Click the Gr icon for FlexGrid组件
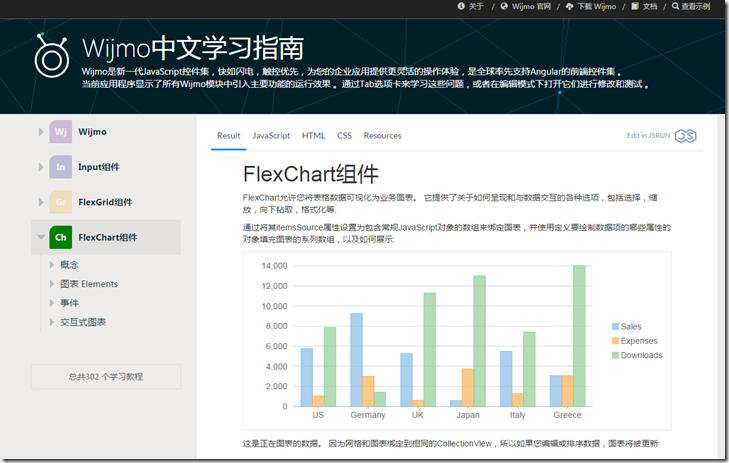The image size is (729, 463). tap(60, 202)
